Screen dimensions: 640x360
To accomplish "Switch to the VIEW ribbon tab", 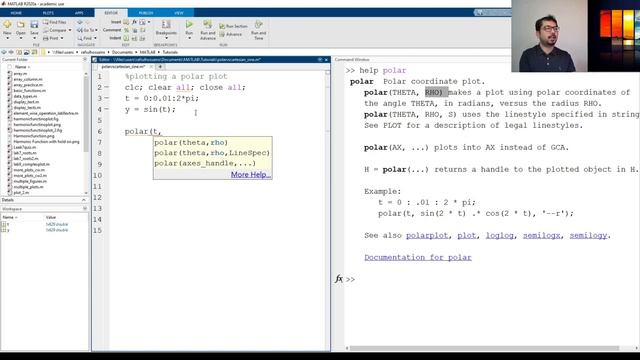I will [179, 13].
